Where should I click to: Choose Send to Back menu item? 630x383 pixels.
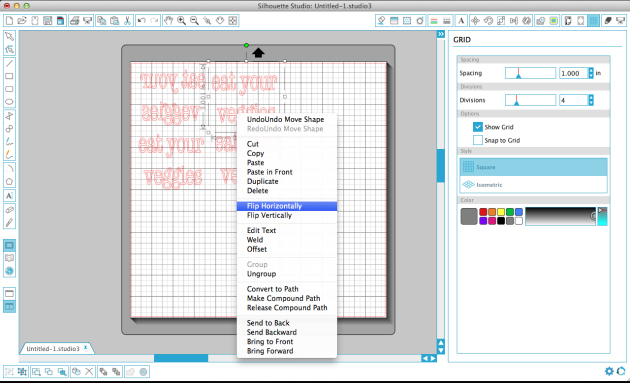[x=287, y=323]
